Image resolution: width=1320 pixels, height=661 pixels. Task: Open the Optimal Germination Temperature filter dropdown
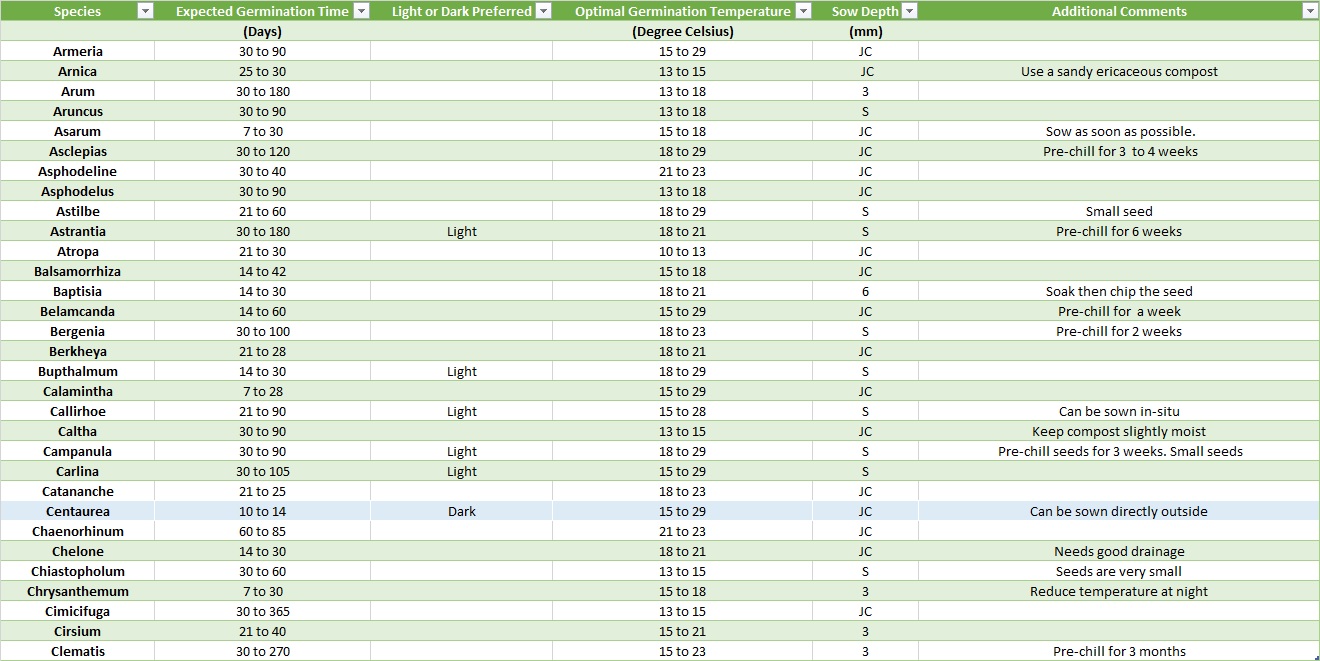pos(803,11)
